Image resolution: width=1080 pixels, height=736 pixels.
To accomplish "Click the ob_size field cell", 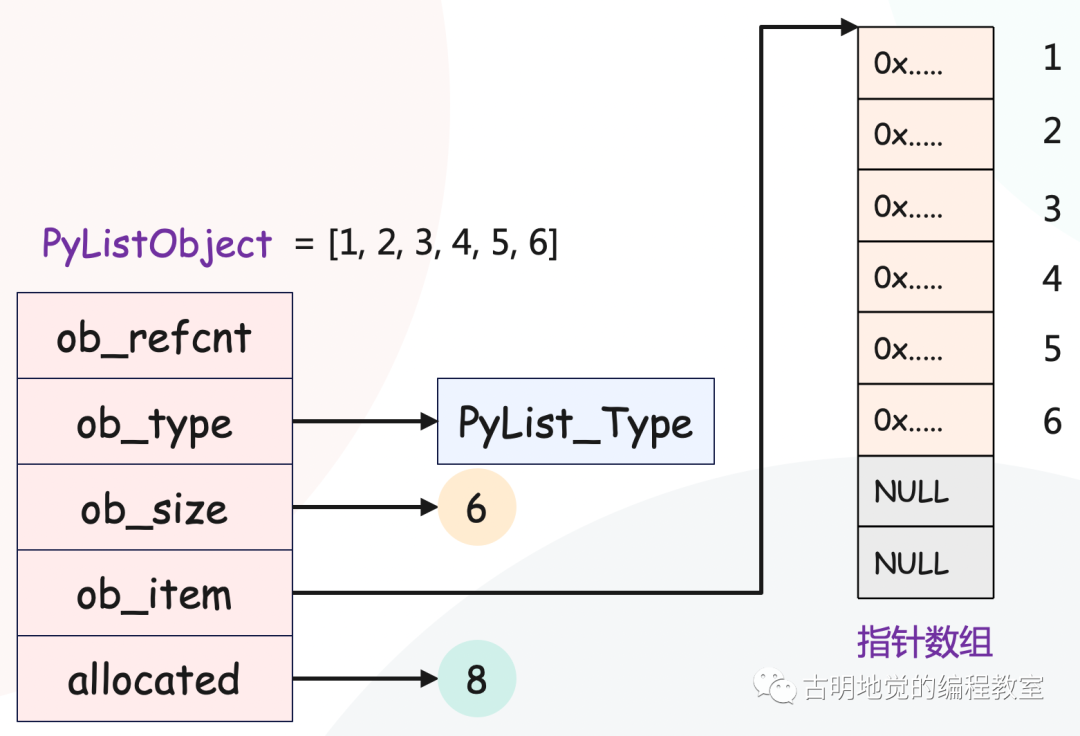I will tap(155, 507).
